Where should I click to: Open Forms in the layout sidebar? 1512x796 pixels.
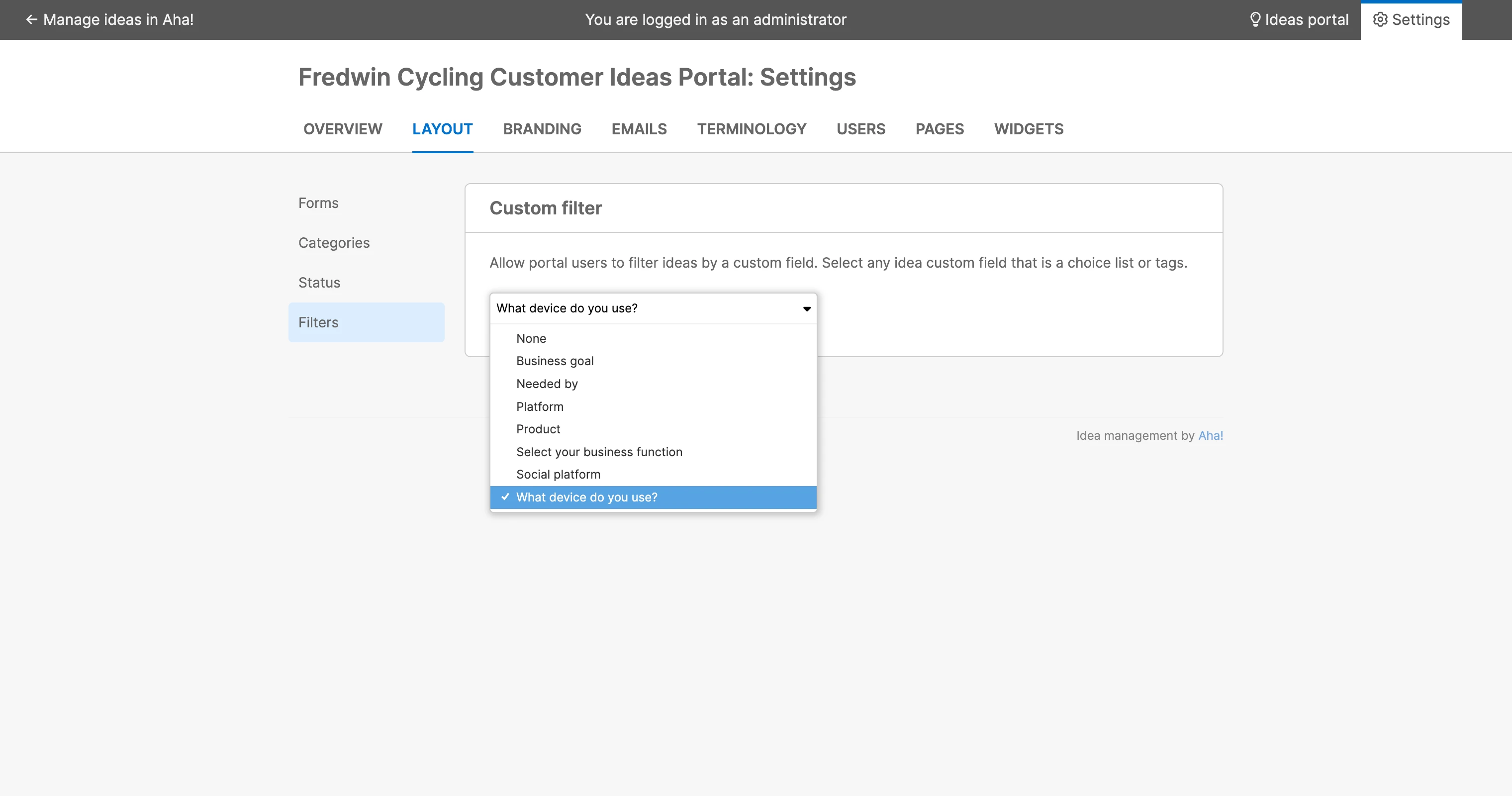coord(318,203)
